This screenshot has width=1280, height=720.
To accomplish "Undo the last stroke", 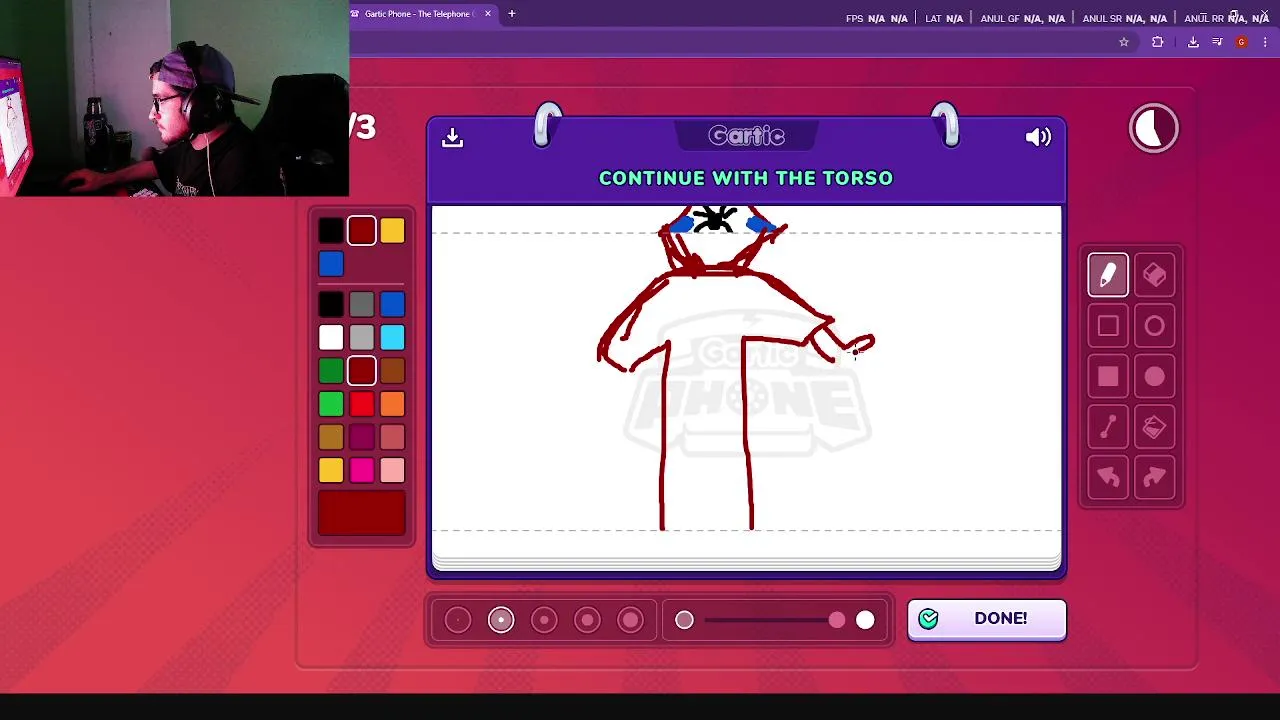I will [x=1108, y=478].
